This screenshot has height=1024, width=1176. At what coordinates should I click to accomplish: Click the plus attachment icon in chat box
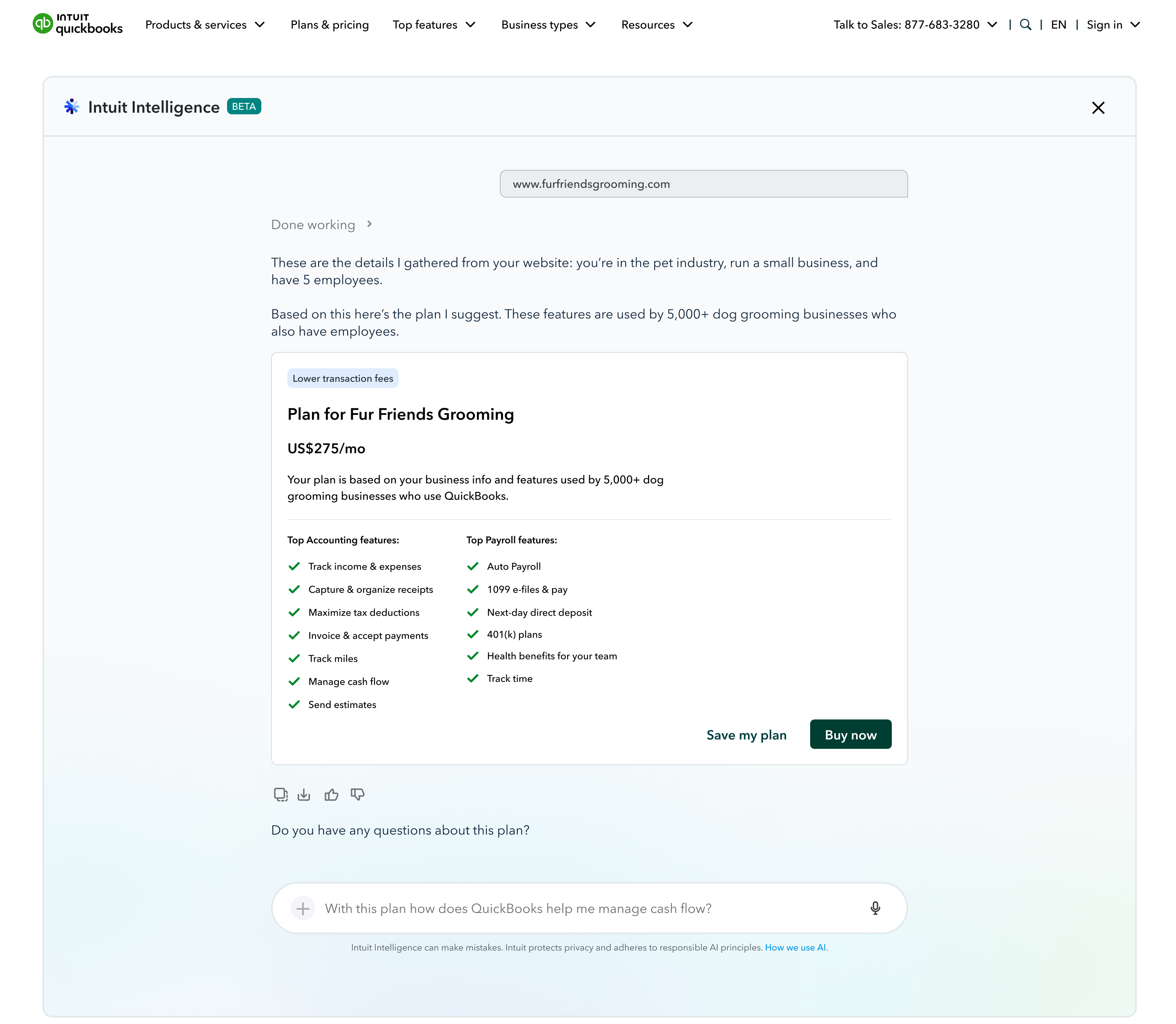[x=303, y=908]
